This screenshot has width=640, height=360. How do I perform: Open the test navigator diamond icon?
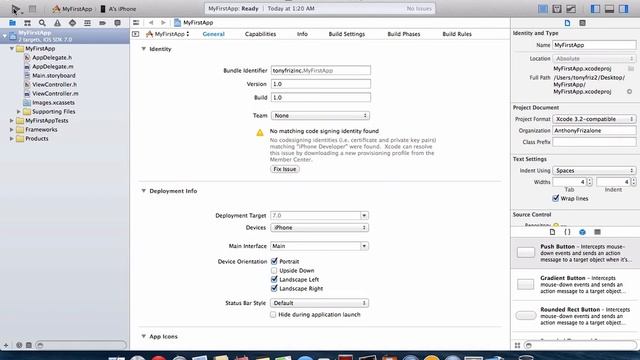click(x=72, y=23)
